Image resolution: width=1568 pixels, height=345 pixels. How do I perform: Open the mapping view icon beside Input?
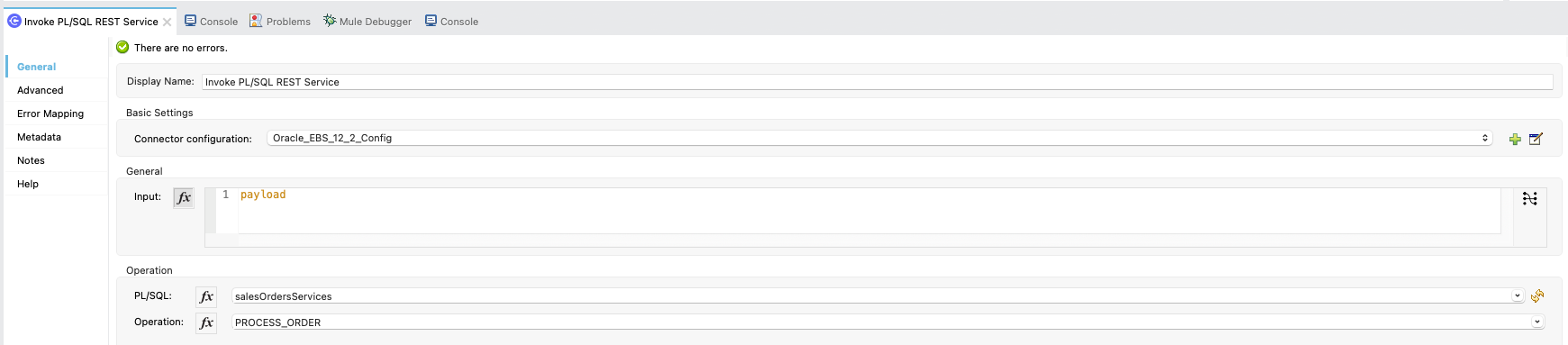point(1530,198)
